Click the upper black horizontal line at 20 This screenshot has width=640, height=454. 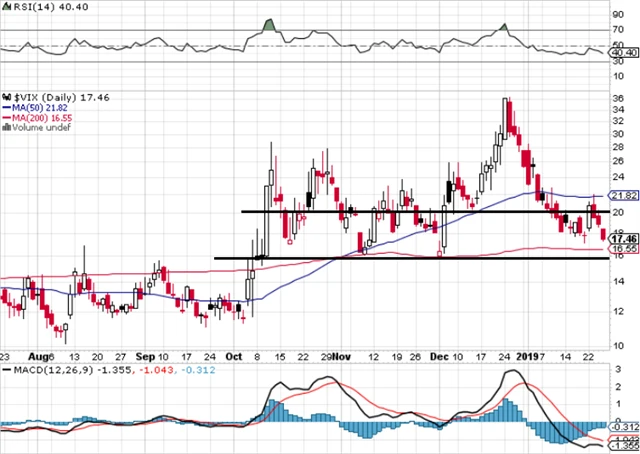(x=400, y=211)
